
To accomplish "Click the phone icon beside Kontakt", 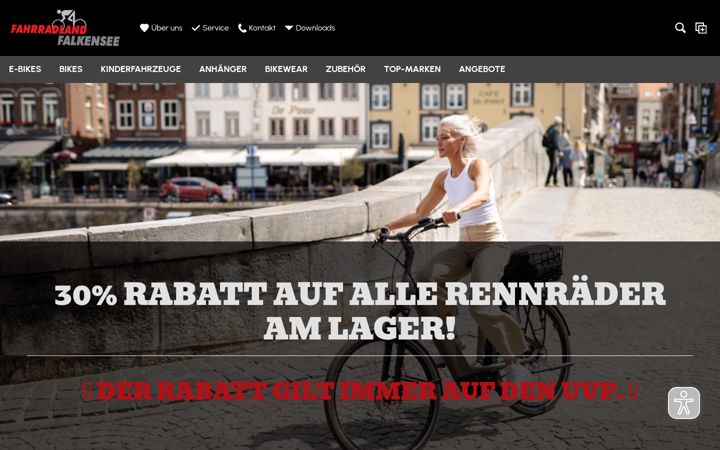I will [242, 28].
